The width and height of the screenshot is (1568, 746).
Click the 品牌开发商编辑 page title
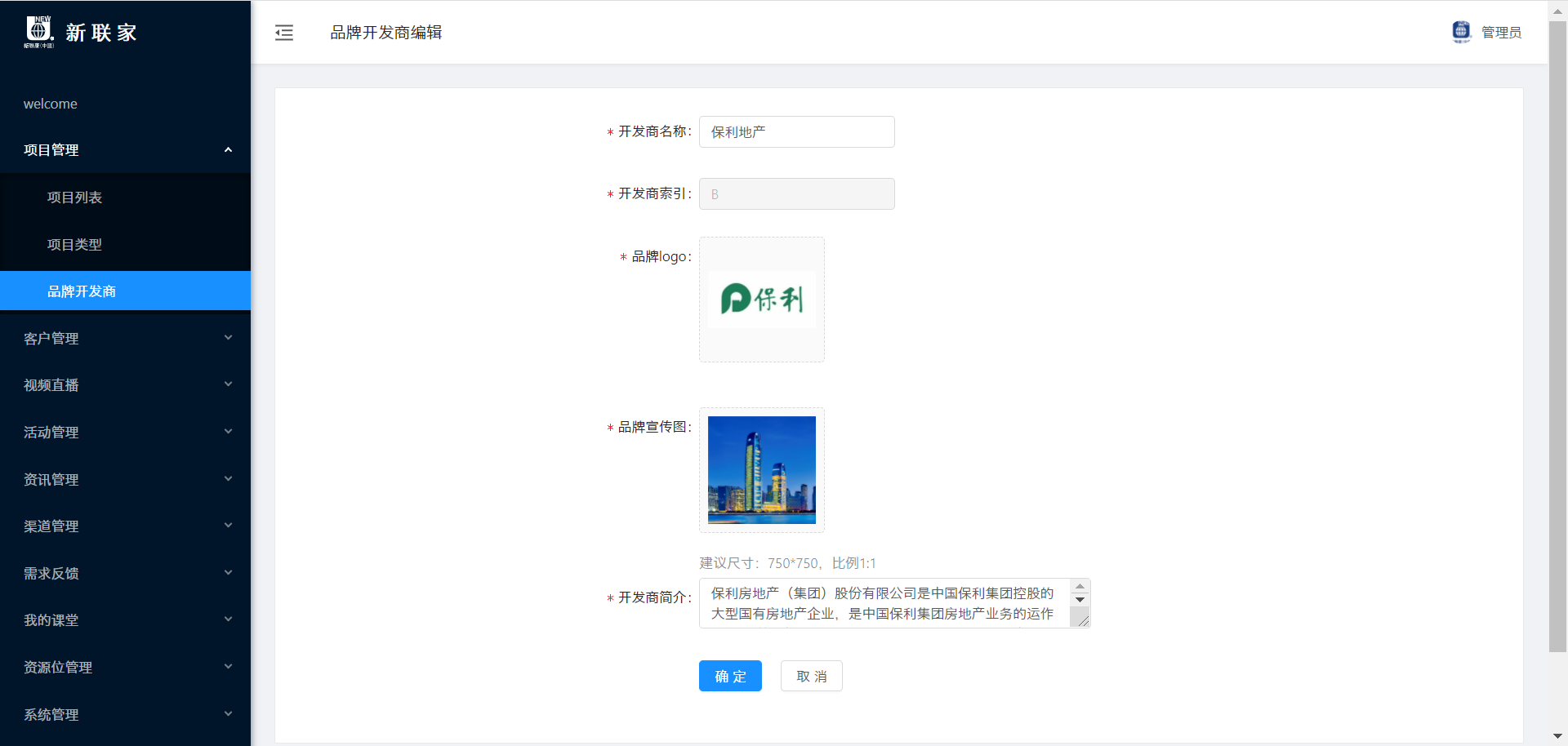coord(386,33)
